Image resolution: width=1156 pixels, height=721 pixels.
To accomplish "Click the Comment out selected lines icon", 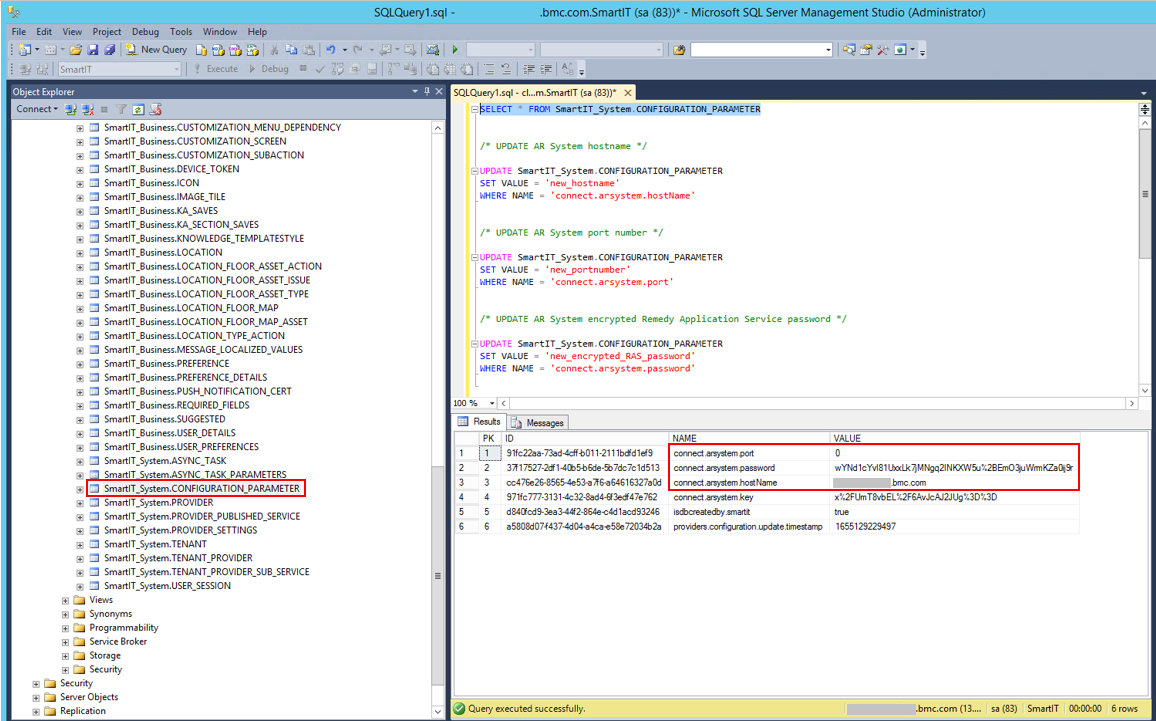I will (489, 69).
